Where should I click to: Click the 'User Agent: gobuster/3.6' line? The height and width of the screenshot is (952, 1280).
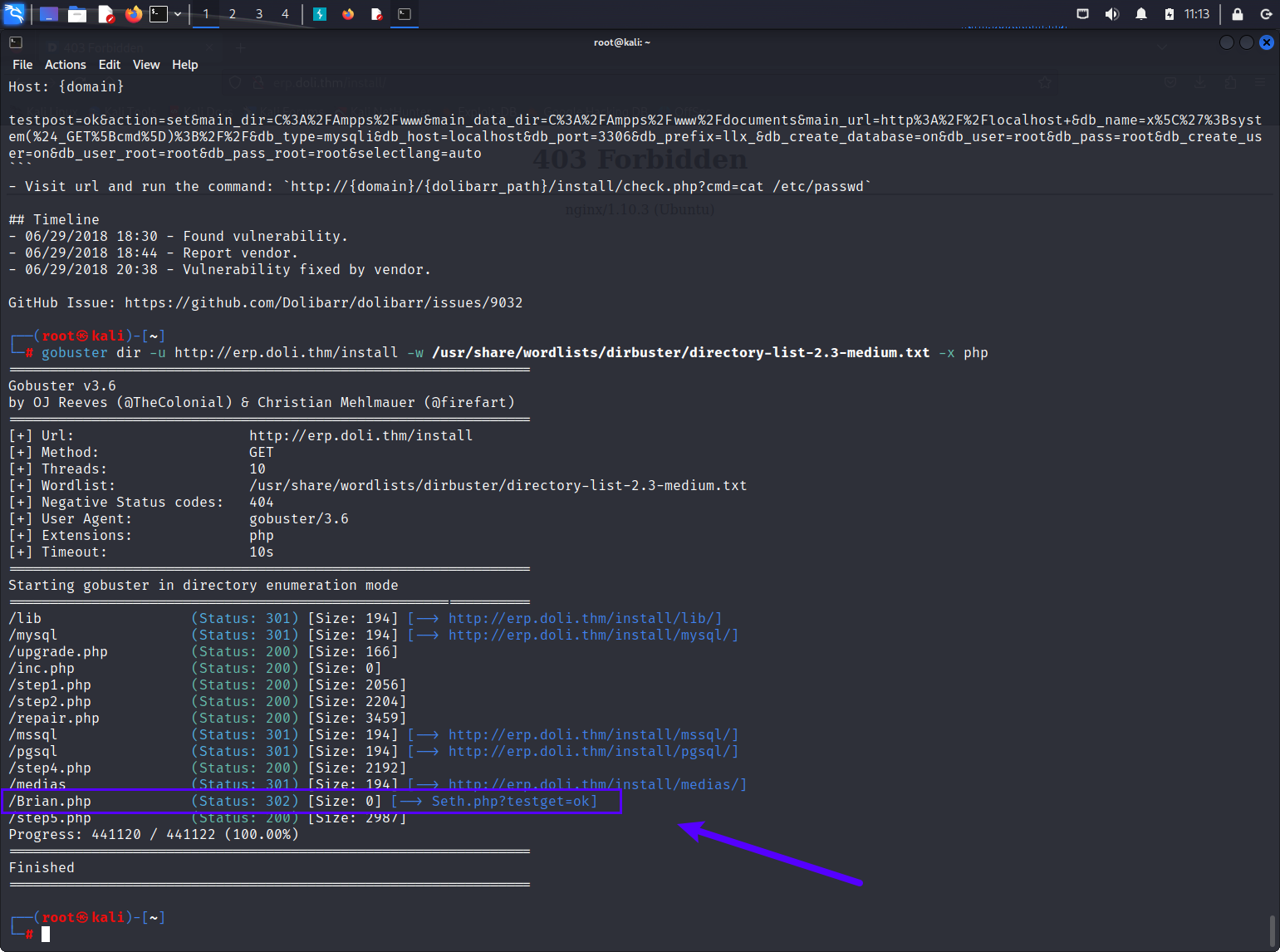pos(179,518)
